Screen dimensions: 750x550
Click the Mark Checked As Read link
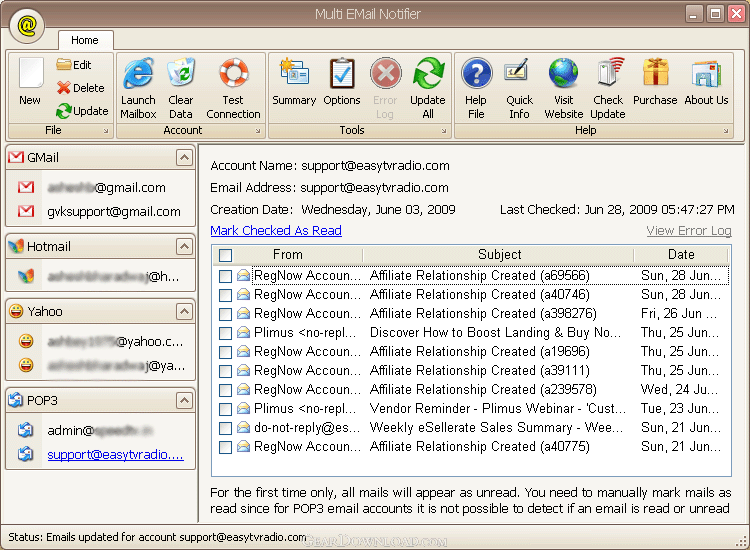276,231
